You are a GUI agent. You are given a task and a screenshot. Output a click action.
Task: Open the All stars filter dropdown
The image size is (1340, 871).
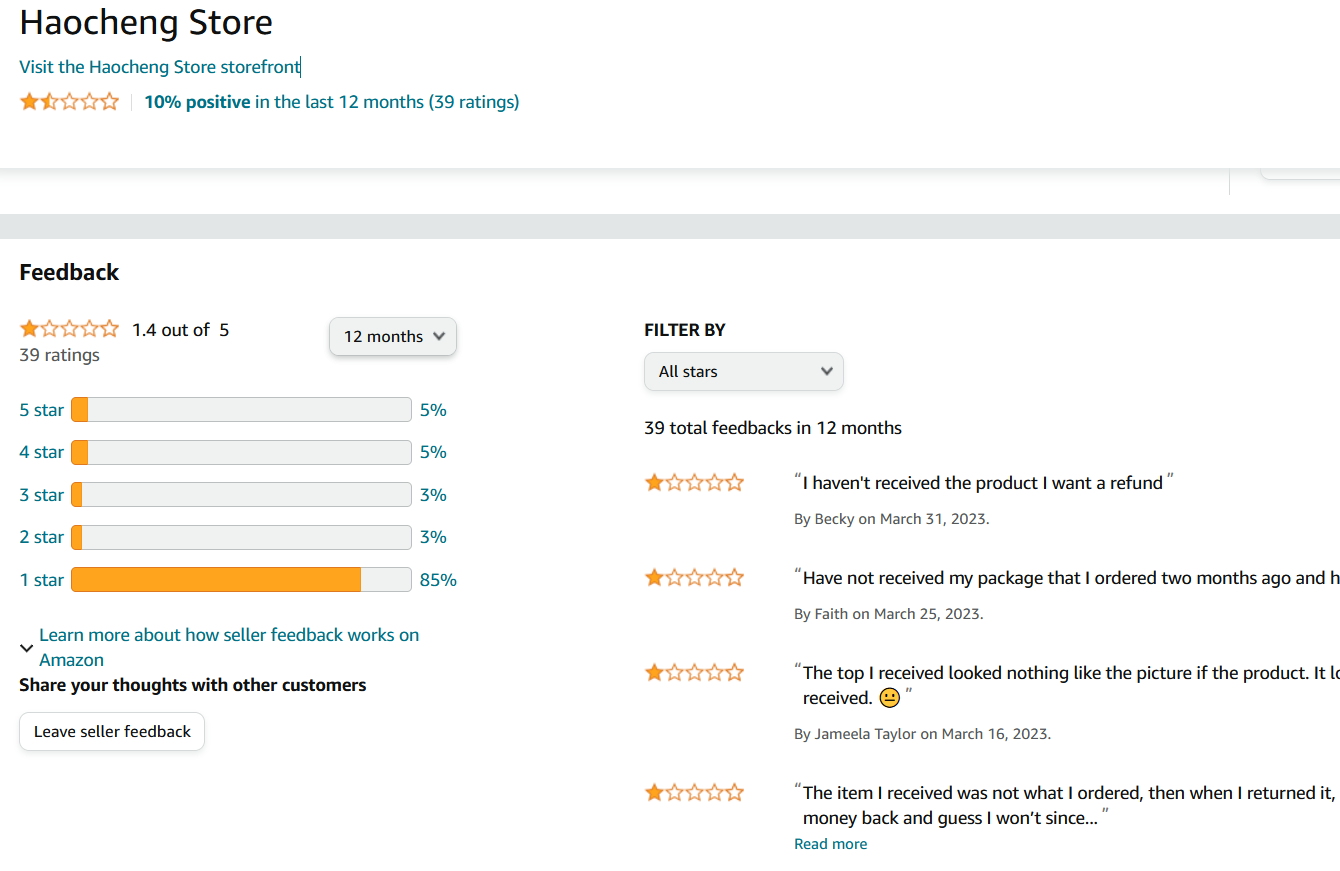(x=743, y=372)
